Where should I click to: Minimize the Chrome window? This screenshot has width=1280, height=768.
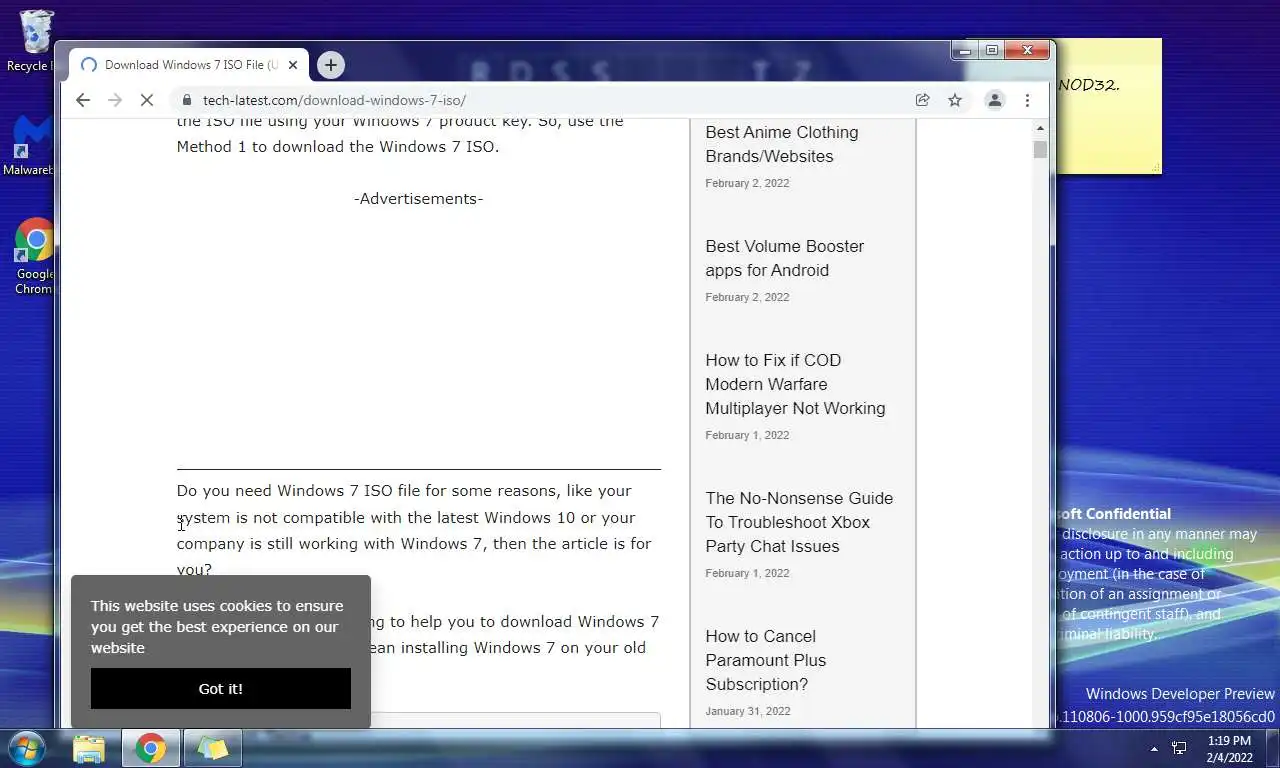click(x=964, y=50)
